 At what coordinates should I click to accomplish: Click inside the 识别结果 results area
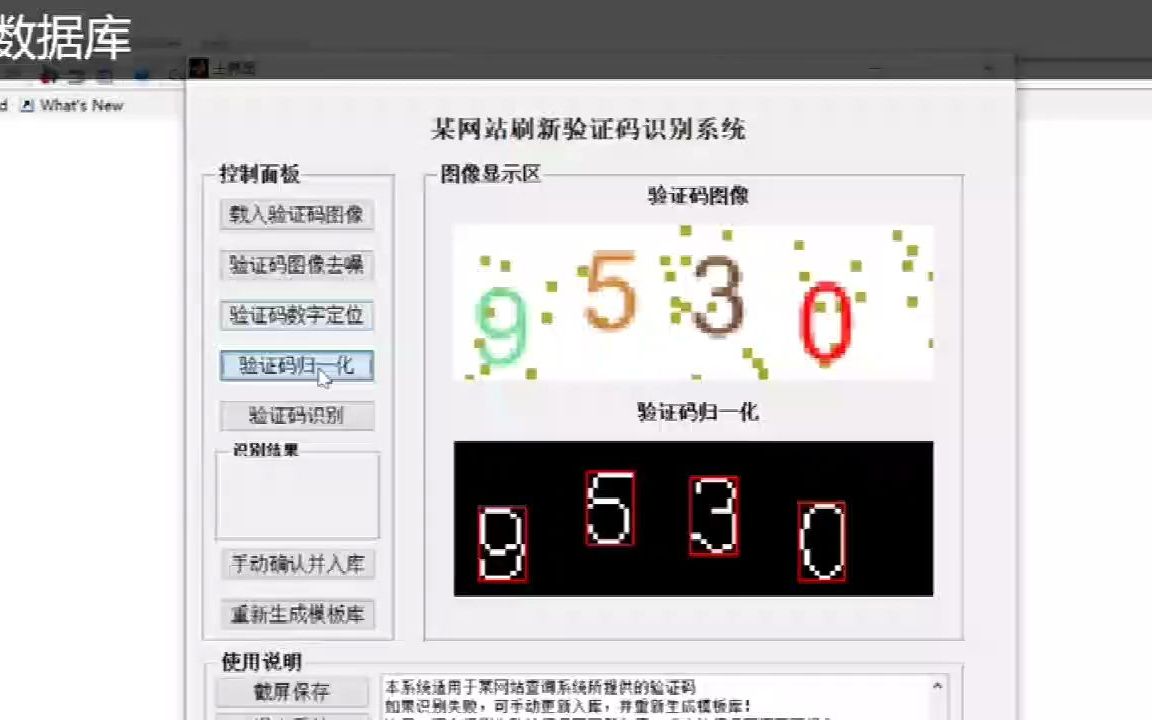[x=296, y=495]
